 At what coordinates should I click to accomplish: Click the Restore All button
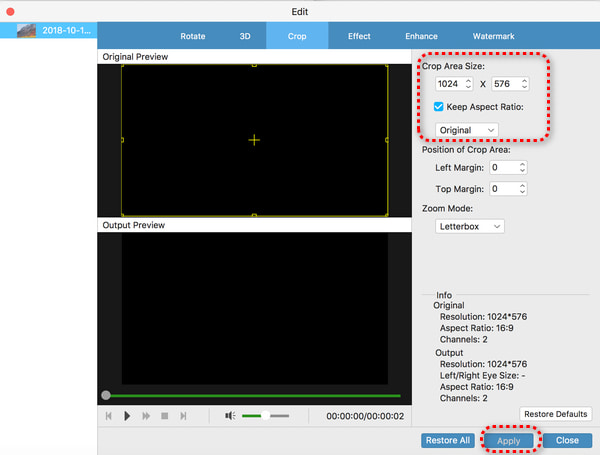click(448, 440)
